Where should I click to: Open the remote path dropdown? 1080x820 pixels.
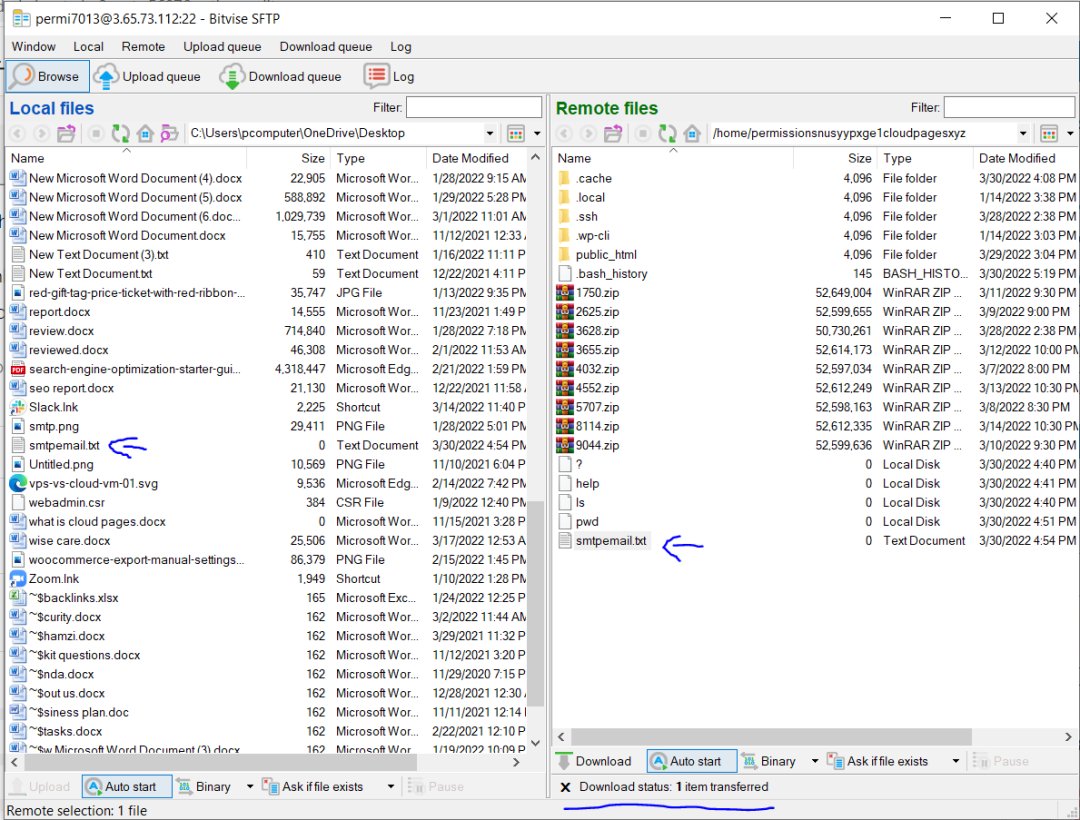point(1023,132)
